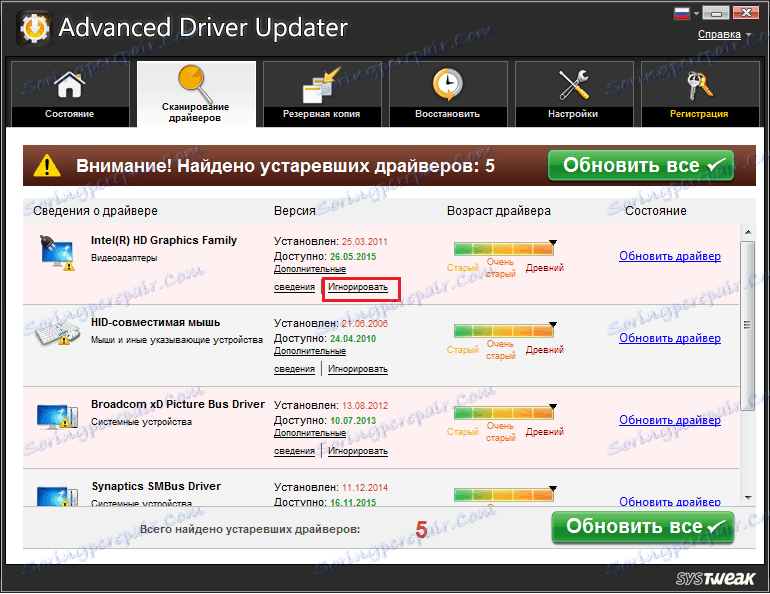
Task: Click the red count 5 in footer
Action: [421, 529]
